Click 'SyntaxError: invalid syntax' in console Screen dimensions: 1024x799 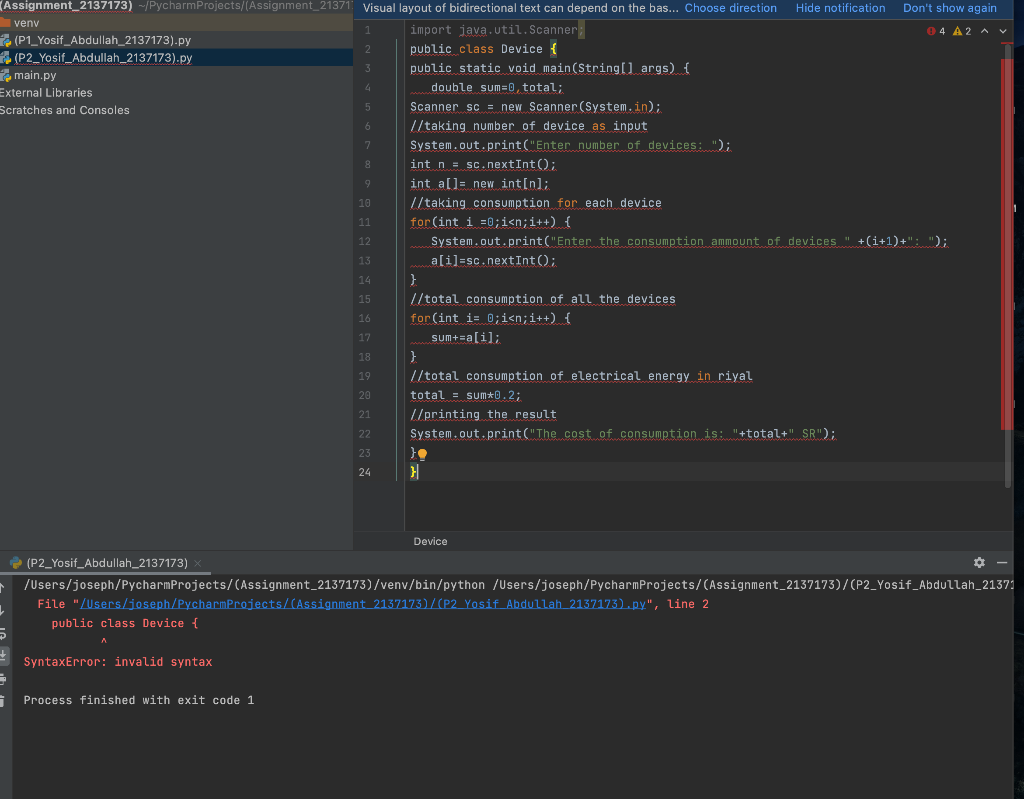coord(118,662)
